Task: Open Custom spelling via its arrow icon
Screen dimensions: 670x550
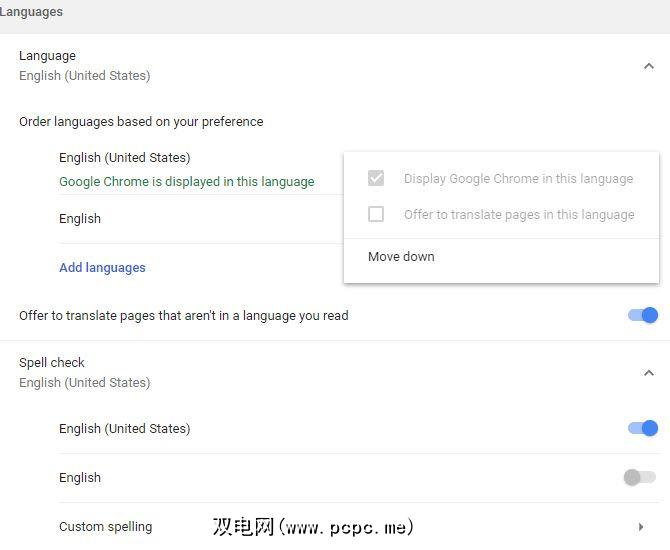Action: [x=640, y=527]
